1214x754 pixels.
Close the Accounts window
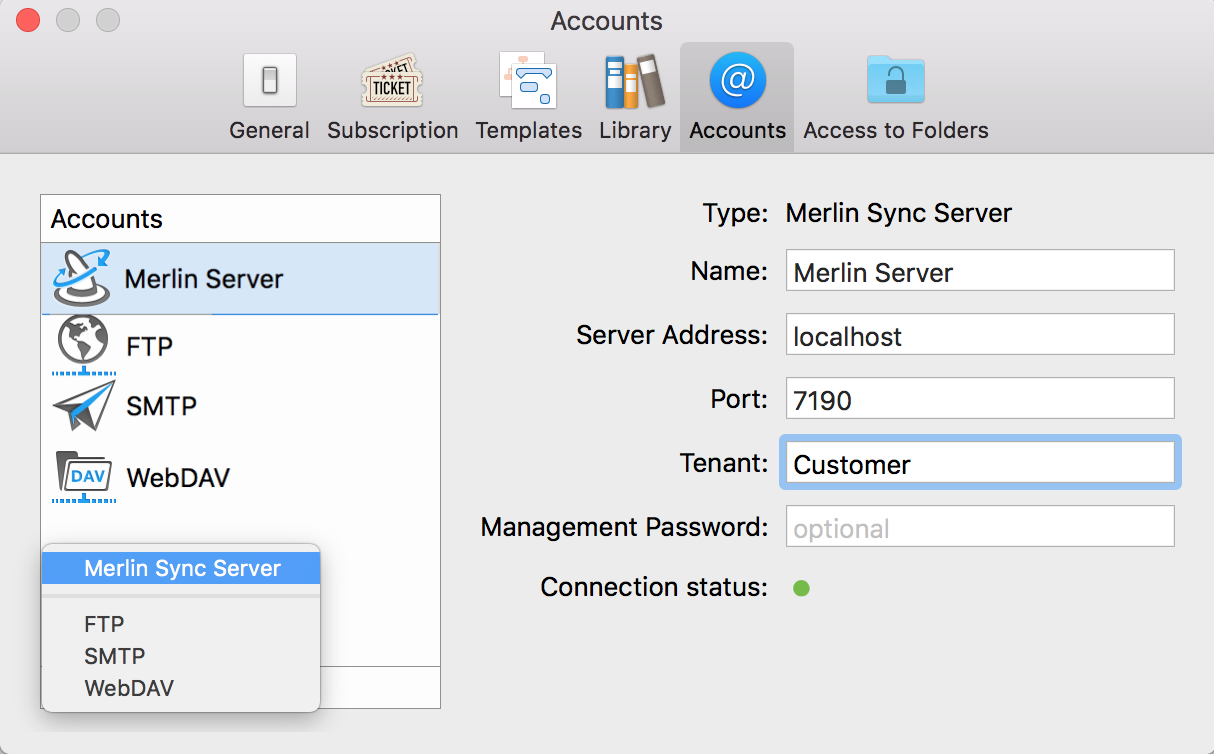coord(29,20)
